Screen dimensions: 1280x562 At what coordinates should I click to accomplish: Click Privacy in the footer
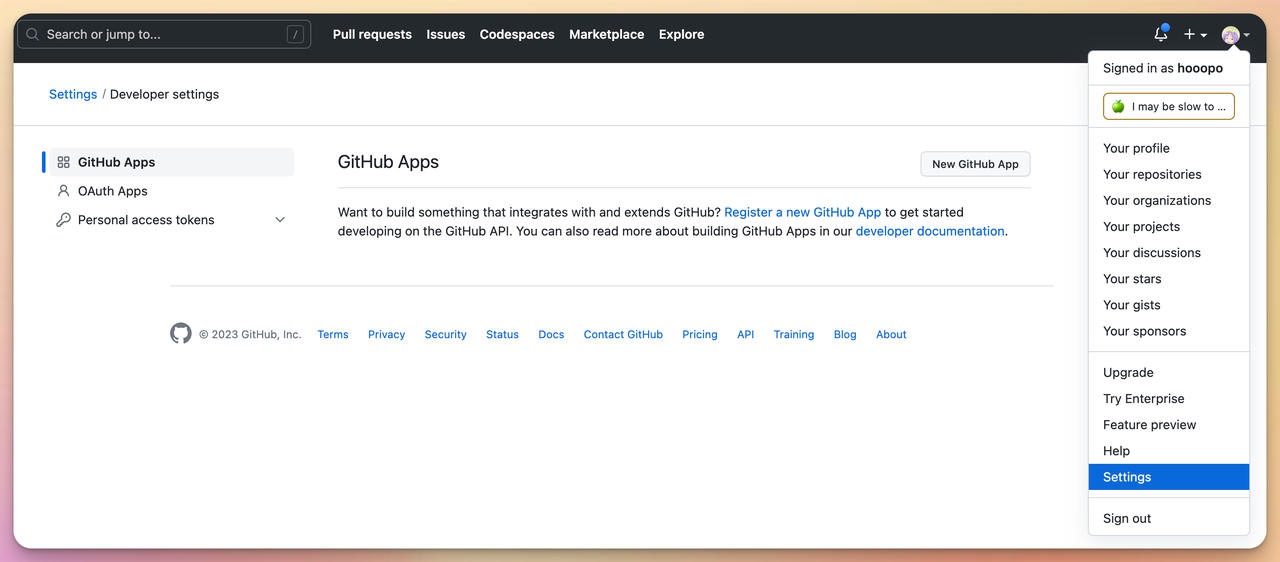pos(386,335)
